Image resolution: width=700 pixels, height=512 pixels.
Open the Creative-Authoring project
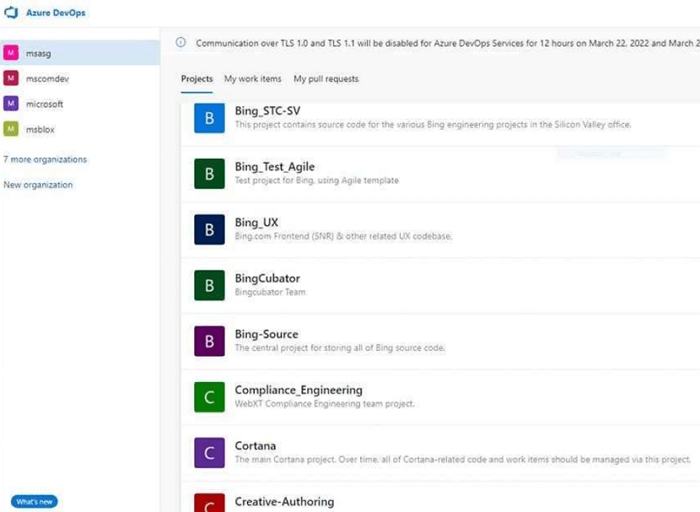(x=284, y=502)
